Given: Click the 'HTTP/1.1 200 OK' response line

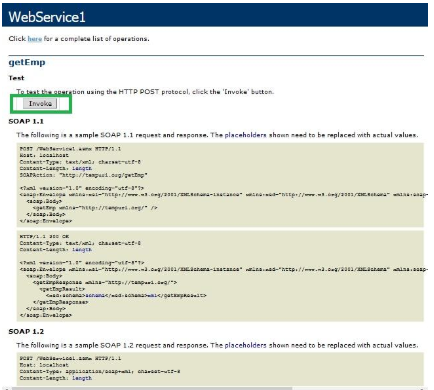Looking at the screenshot, I should [44, 236].
